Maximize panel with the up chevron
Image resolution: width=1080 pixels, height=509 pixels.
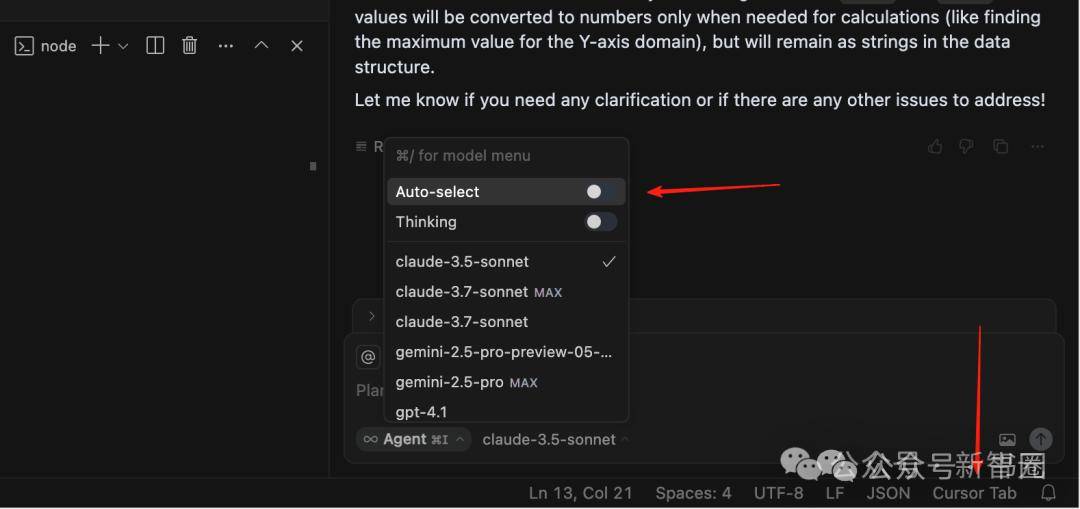(262, 45)
